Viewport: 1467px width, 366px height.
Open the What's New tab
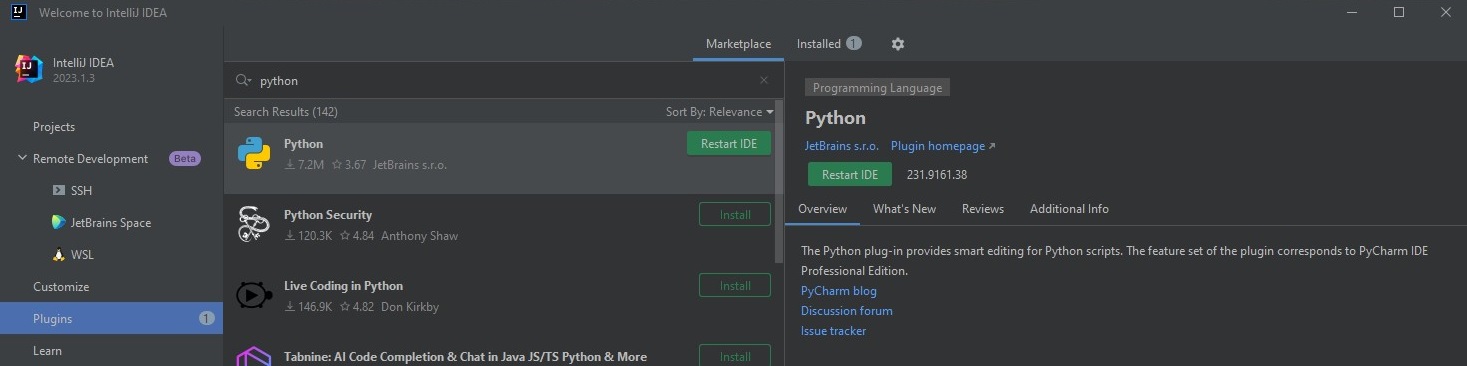(x=904, y=209)
